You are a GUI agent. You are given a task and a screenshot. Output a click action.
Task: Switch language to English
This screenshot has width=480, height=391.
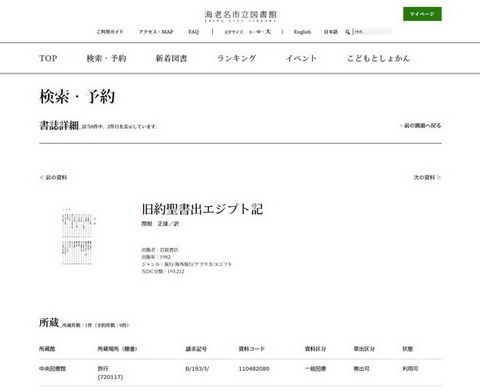click(302, 32)
